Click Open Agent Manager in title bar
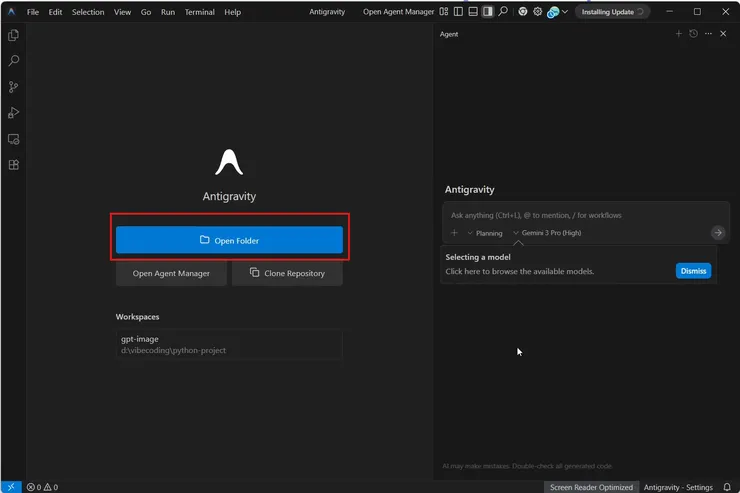 398,12
